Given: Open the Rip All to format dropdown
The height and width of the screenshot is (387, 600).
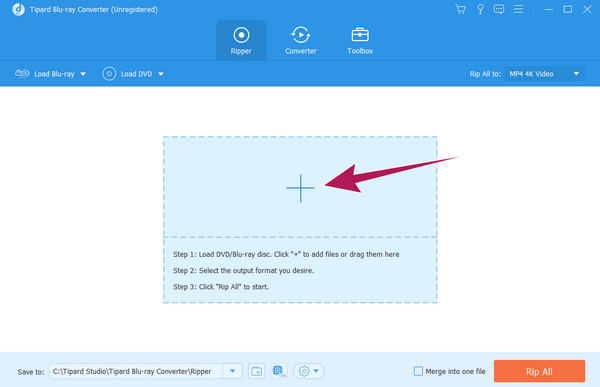Looking at the screenshot, I should [x=545, y=74].
